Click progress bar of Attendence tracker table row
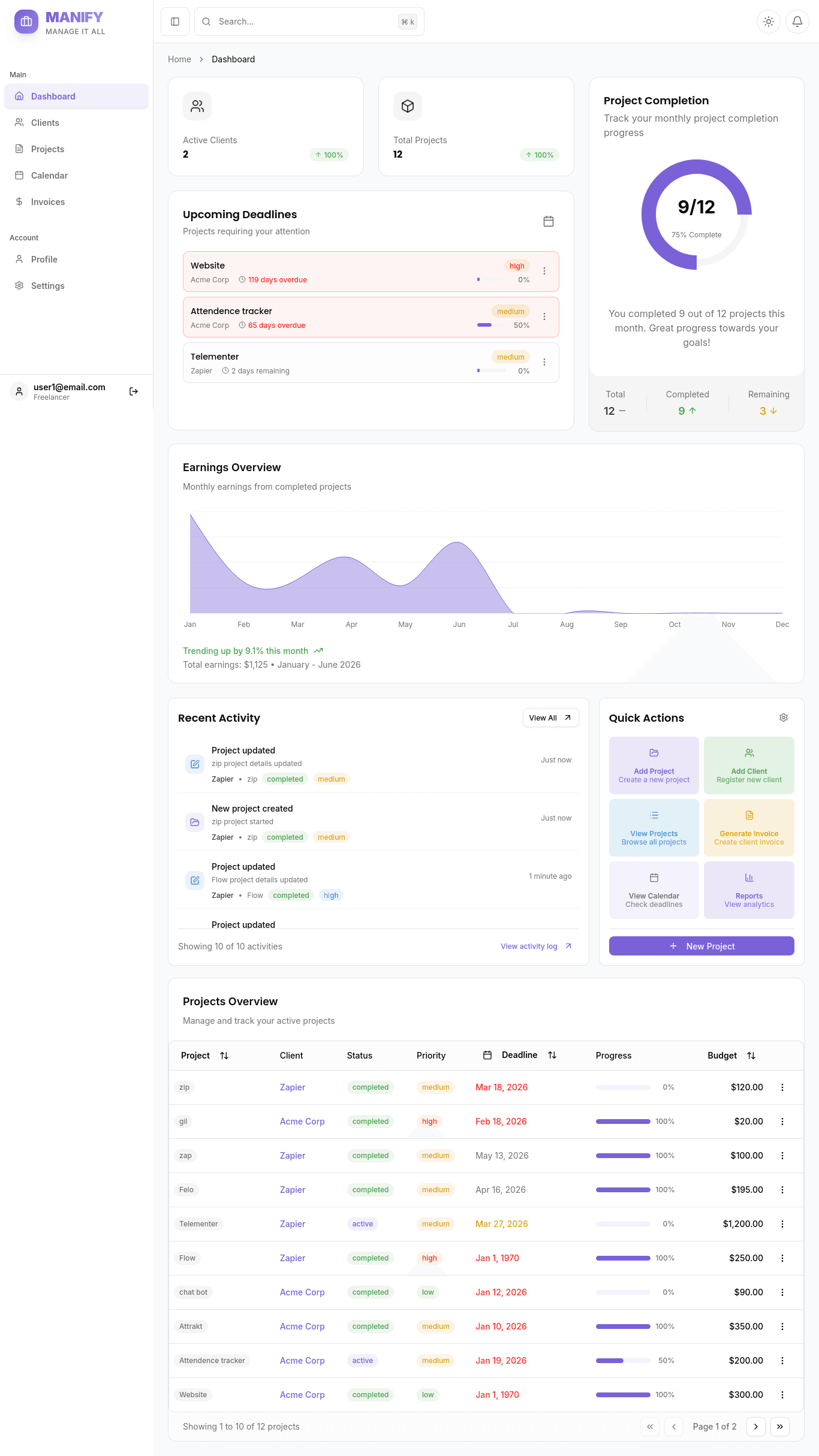819x1456 pixels. [623, 1361]
